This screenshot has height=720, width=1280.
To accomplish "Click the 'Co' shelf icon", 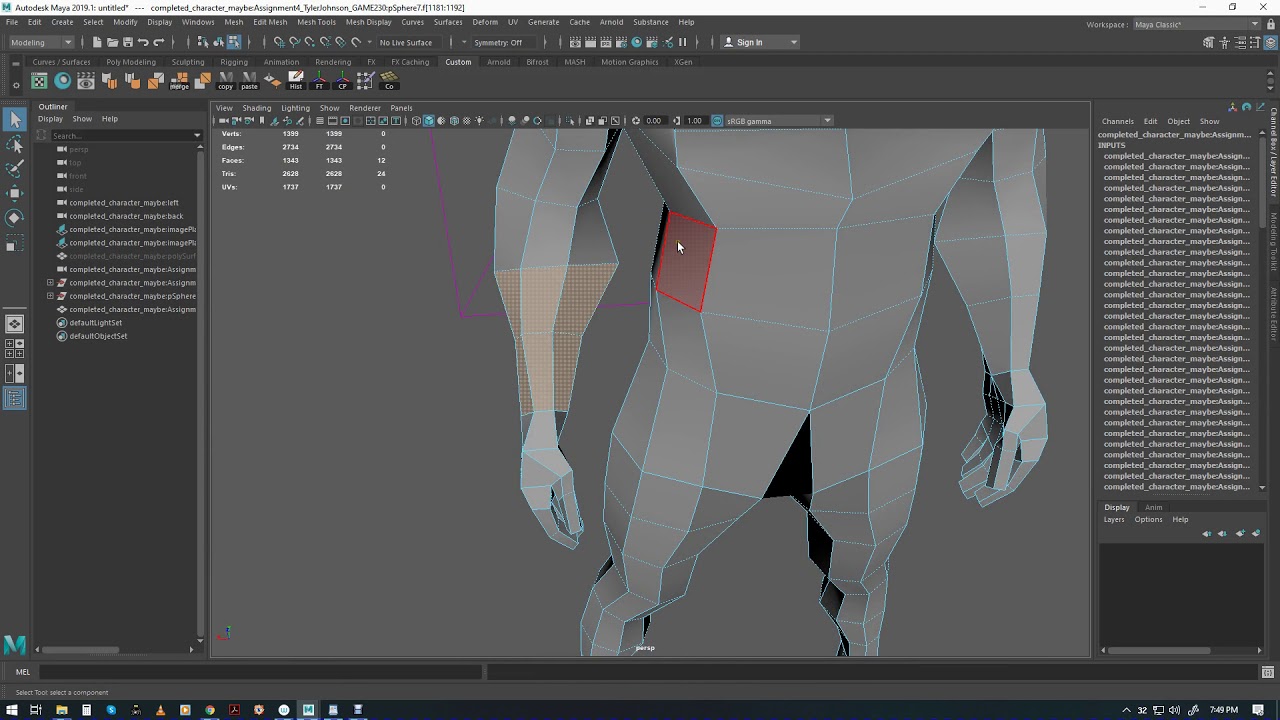I will coord(389,81).
